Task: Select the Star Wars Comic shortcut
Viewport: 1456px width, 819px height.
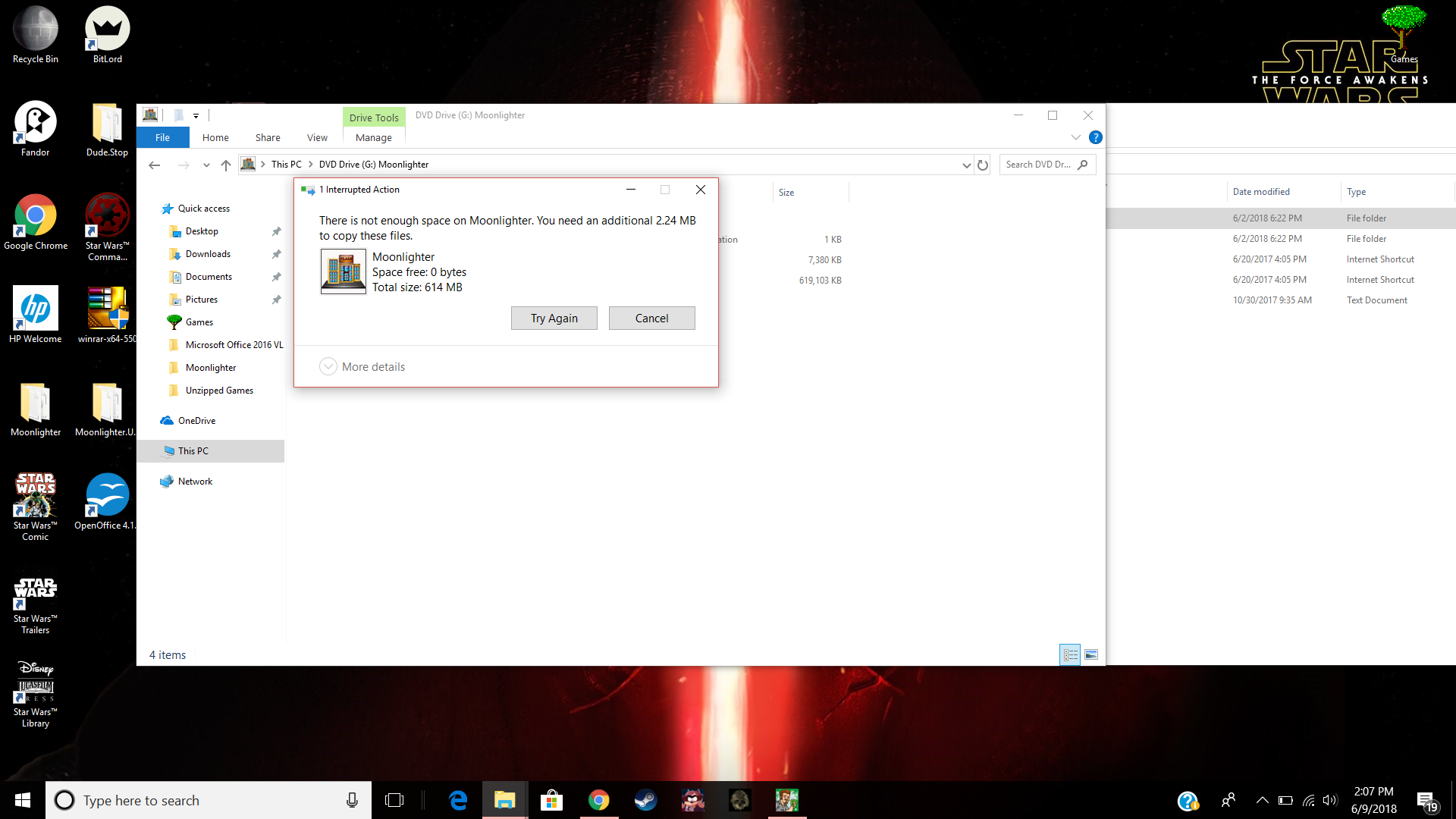Action: (x=36, y=507)
